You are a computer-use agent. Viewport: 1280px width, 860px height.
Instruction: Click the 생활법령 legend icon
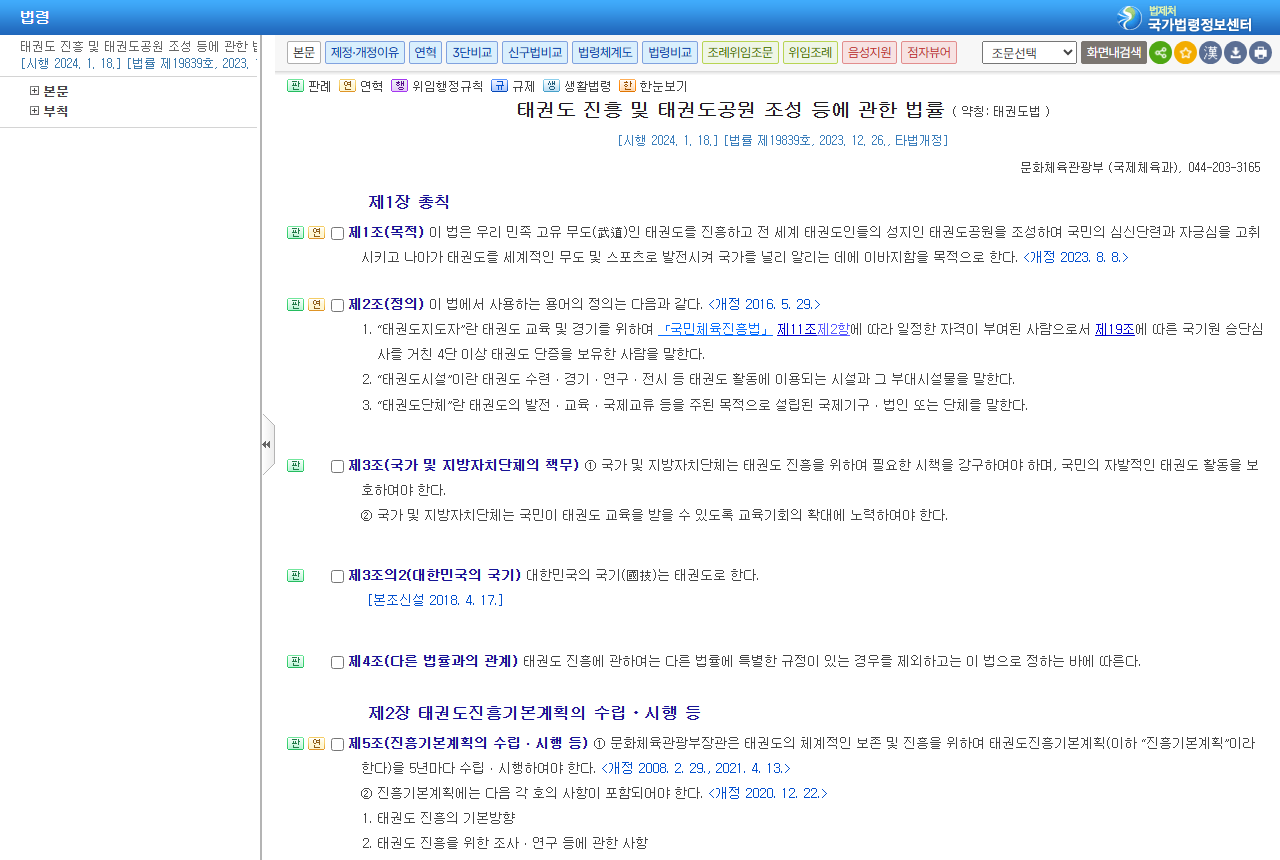coord(551,86)
